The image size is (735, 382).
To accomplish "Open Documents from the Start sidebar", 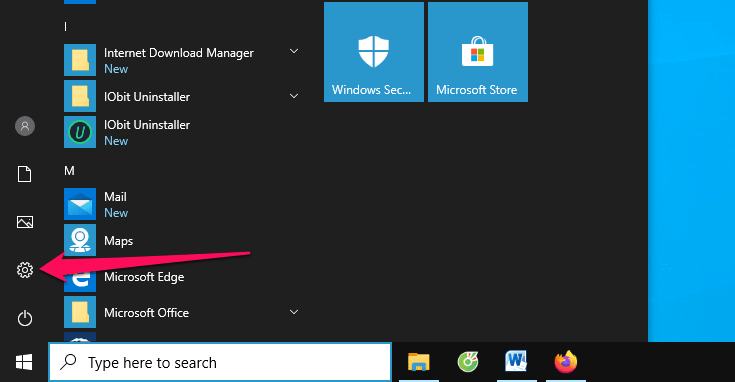I will pos(24,174).
